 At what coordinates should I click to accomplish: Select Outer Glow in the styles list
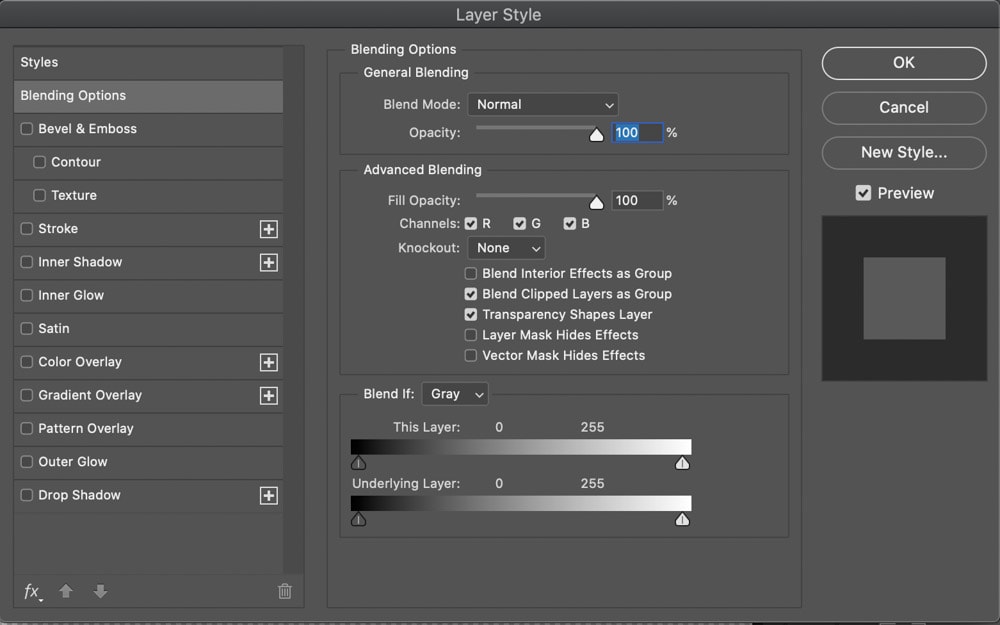point(73,462)
